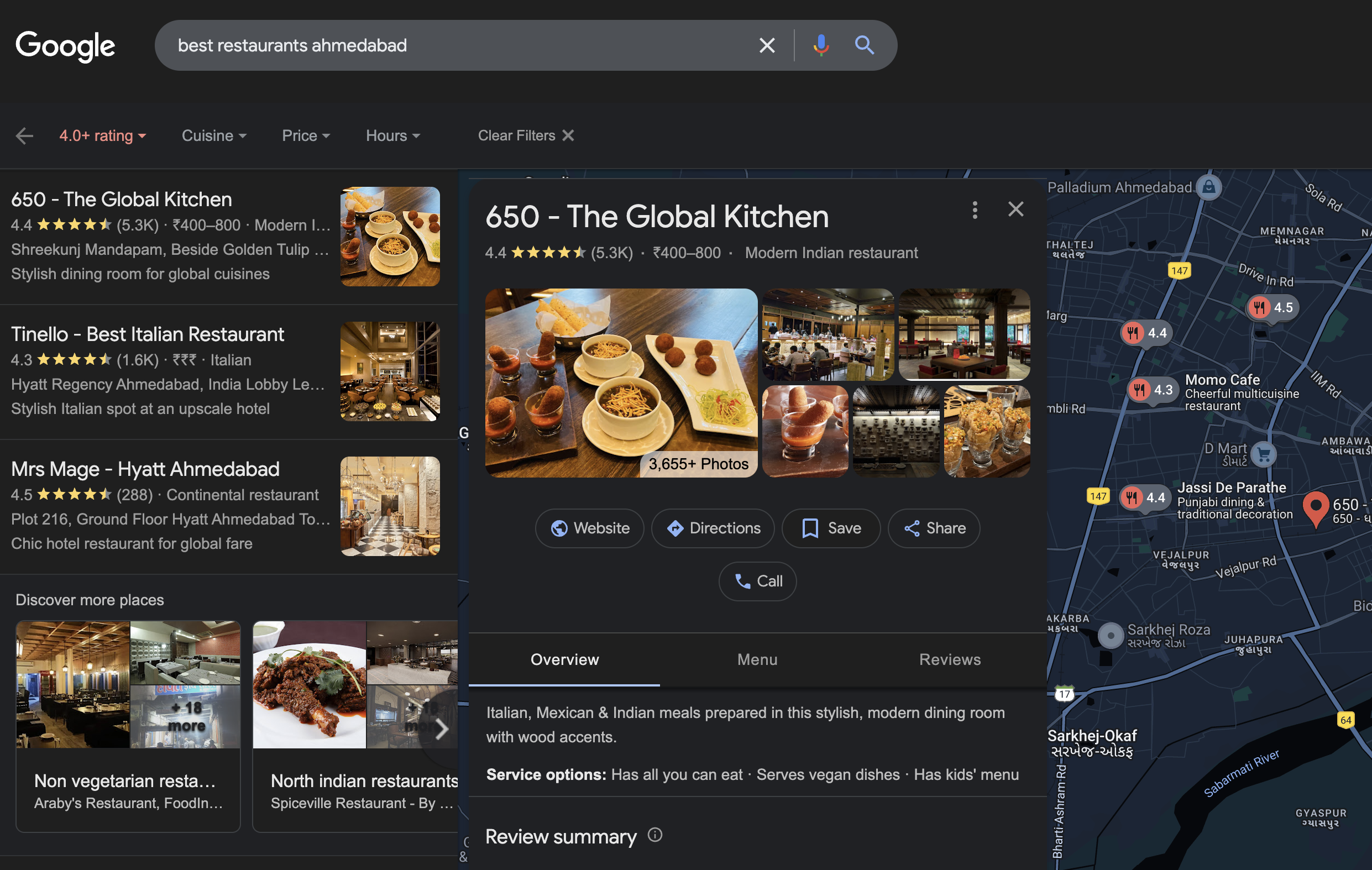Open the Non vegetarian restaurants card
Viewport: 1372px width, 870px height.
point(128,726)
